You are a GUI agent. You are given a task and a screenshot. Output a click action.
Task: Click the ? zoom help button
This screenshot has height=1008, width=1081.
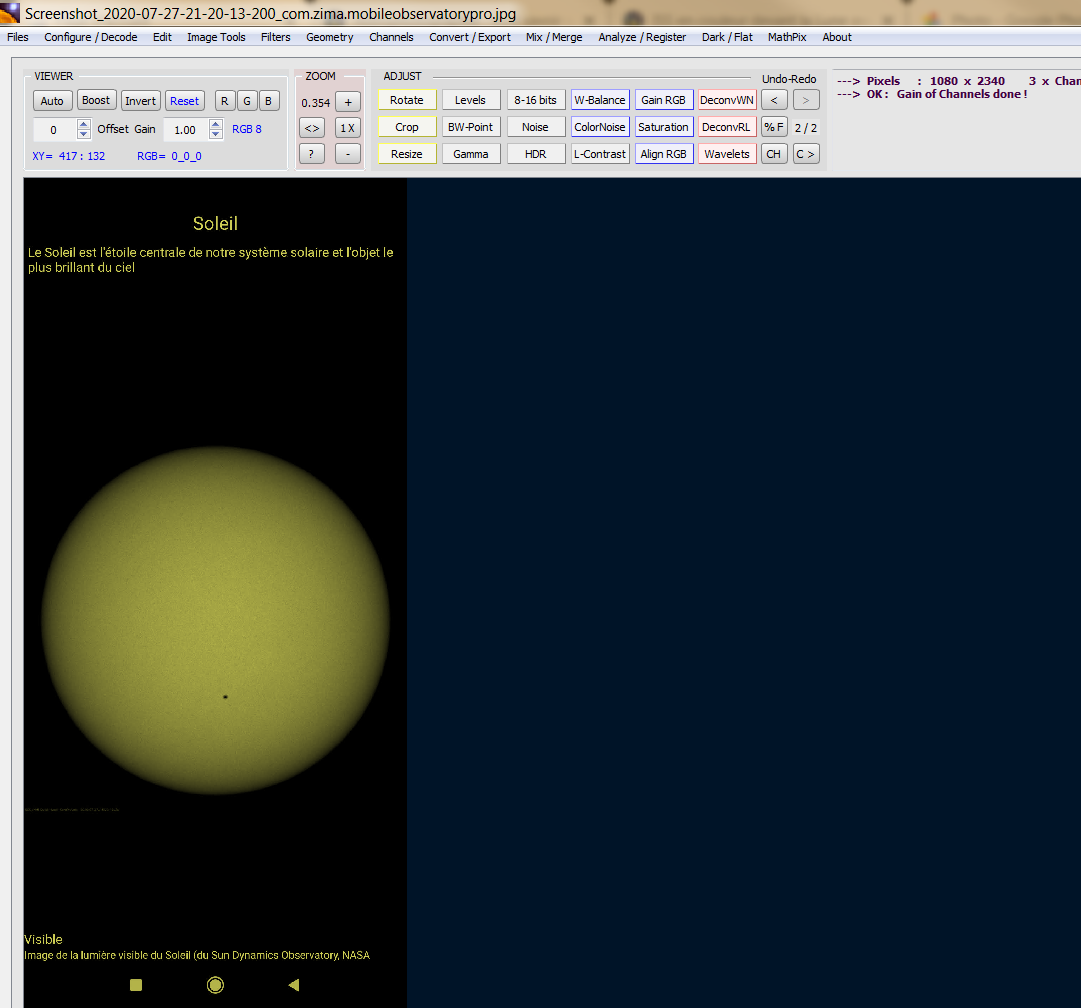click(312, 154)
